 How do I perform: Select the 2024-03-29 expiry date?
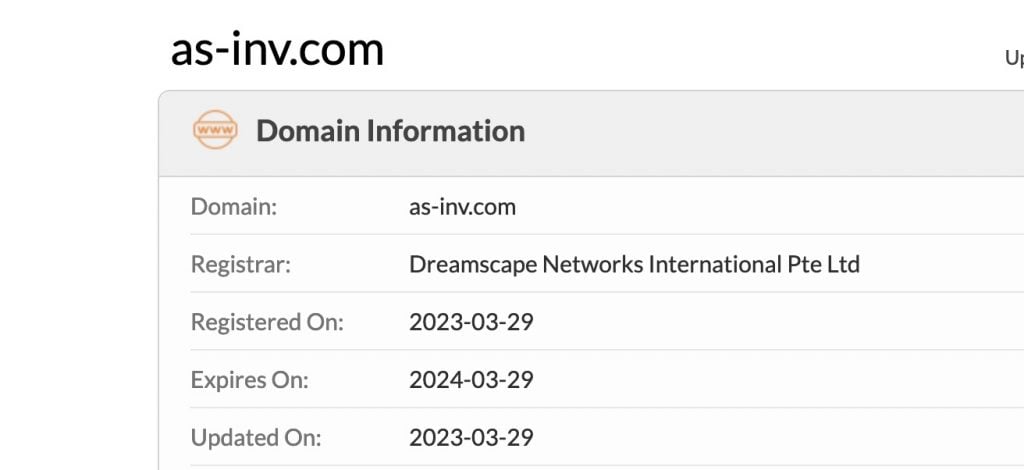point(471,380)
